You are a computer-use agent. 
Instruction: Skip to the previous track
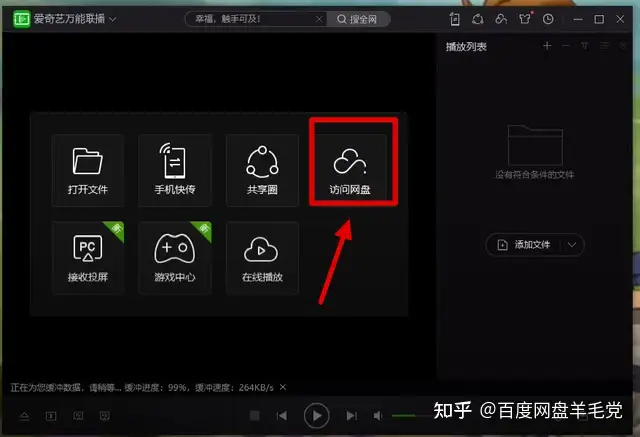click(x=282, y=416)
